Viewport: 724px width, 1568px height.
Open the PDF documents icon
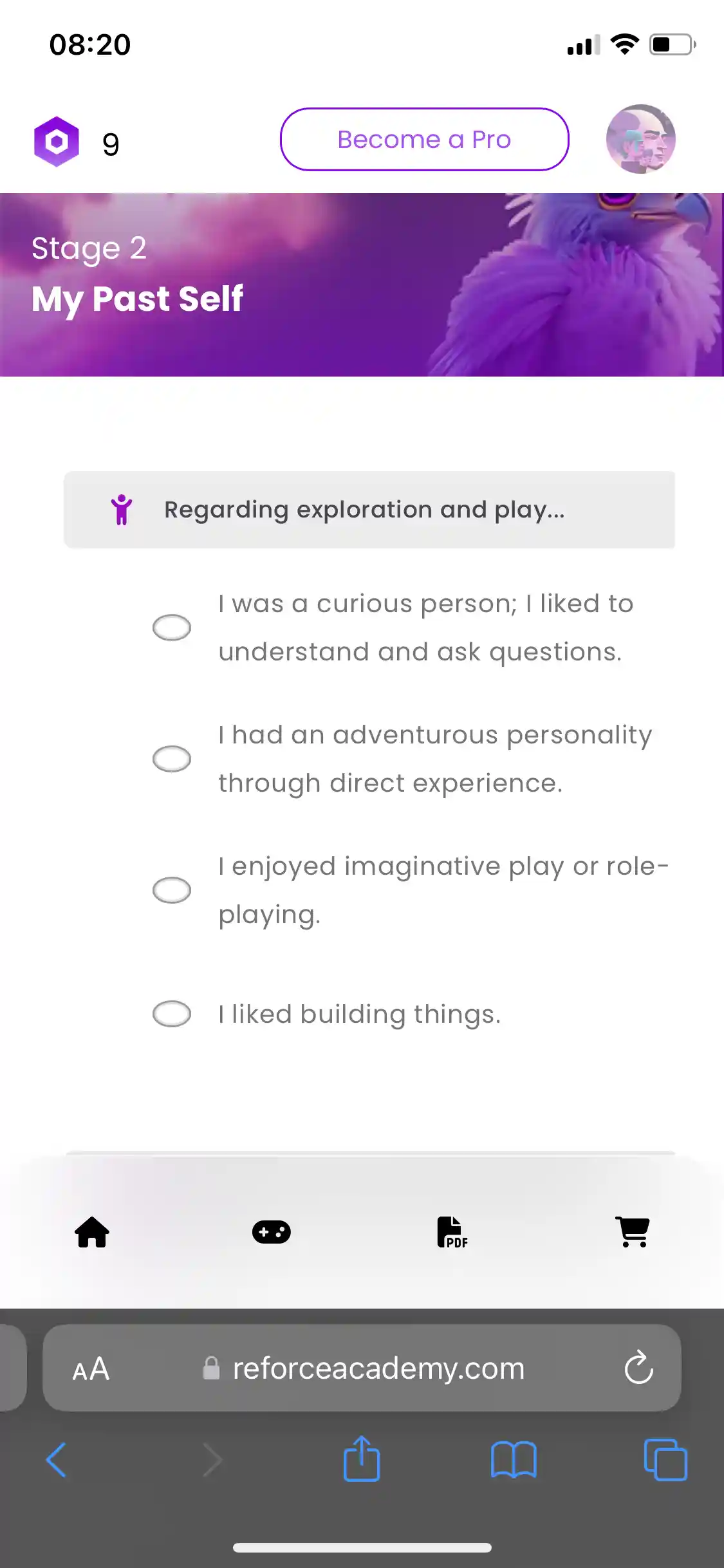(452, 1232)
